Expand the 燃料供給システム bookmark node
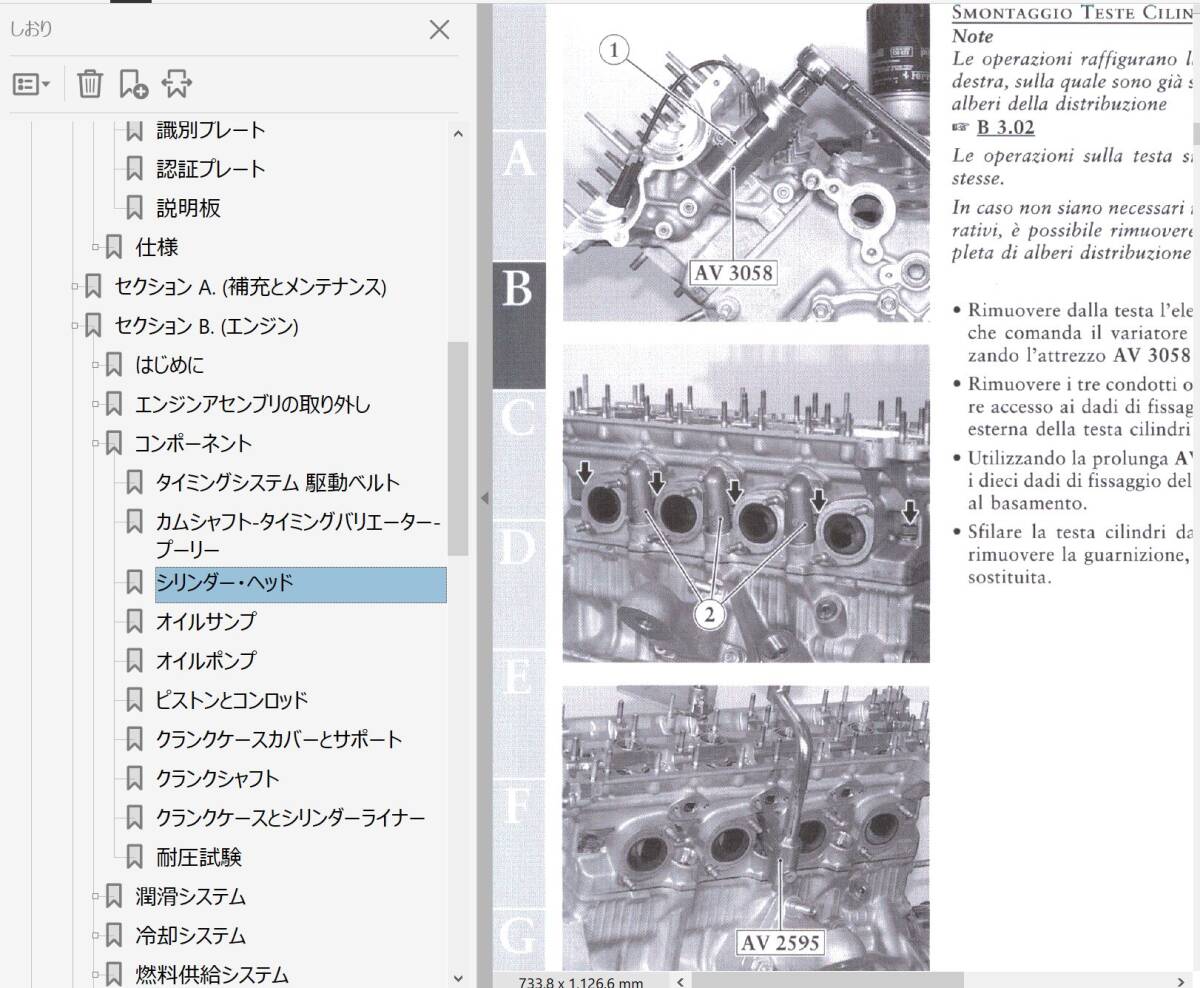This screenshot has height=988, width=1200. click(97, 973)
